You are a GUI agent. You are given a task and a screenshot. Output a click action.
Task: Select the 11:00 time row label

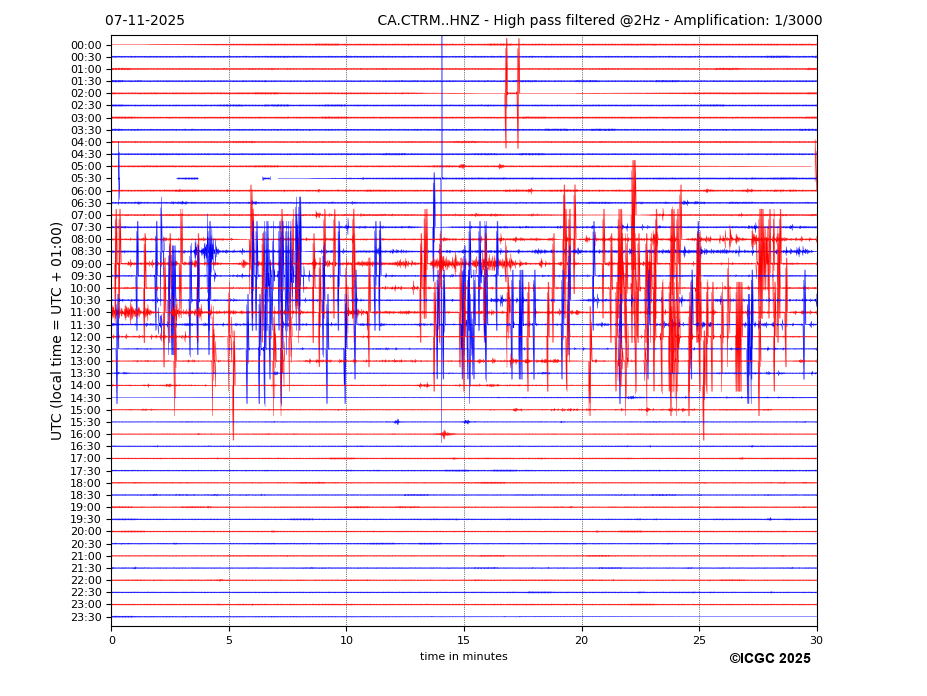coord(85,313)
